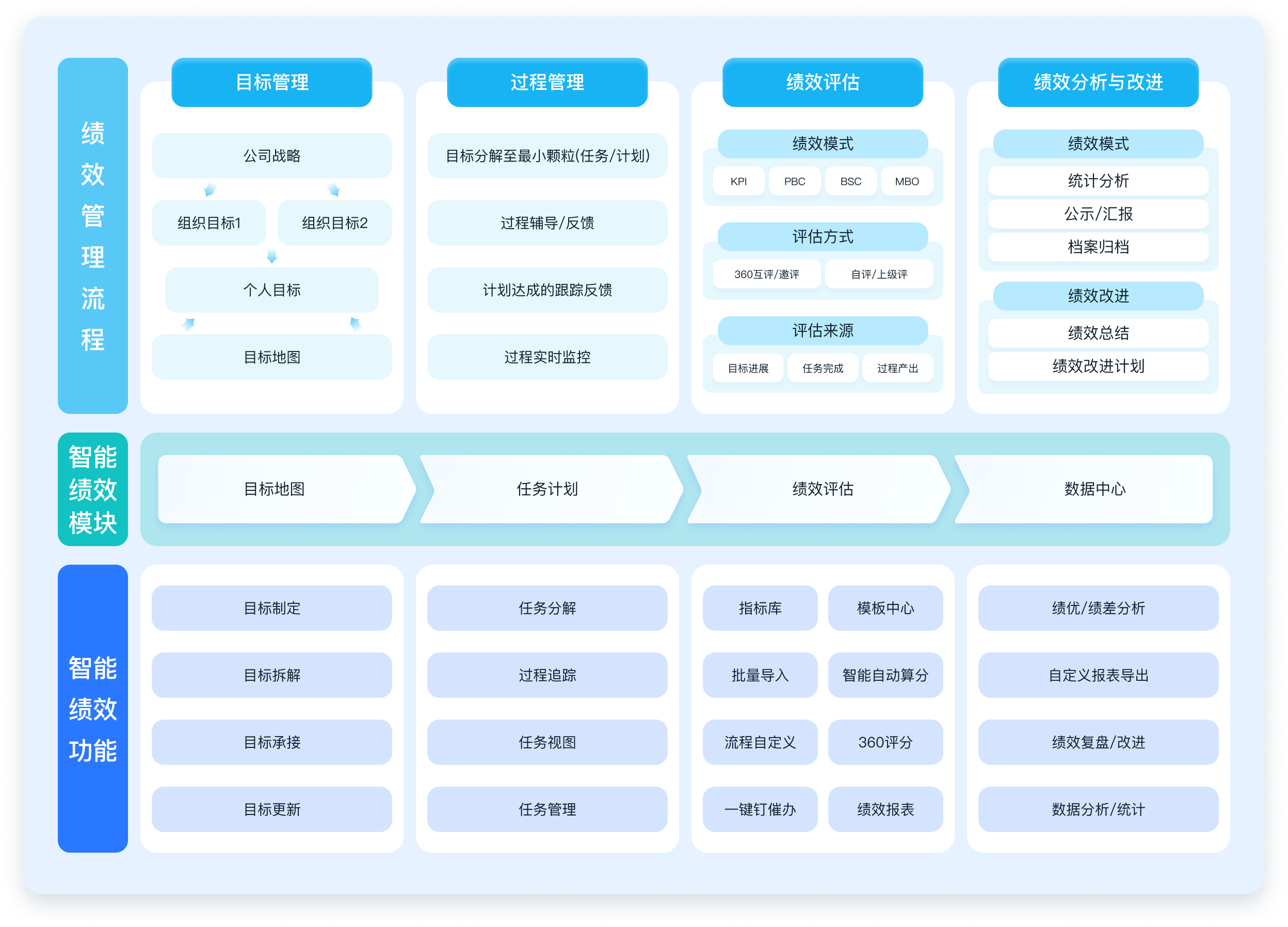Image resolution: width=1288 pixels, height=927 pixels.
Task: Click the 组织目标2 box
Action: [334, 222]
